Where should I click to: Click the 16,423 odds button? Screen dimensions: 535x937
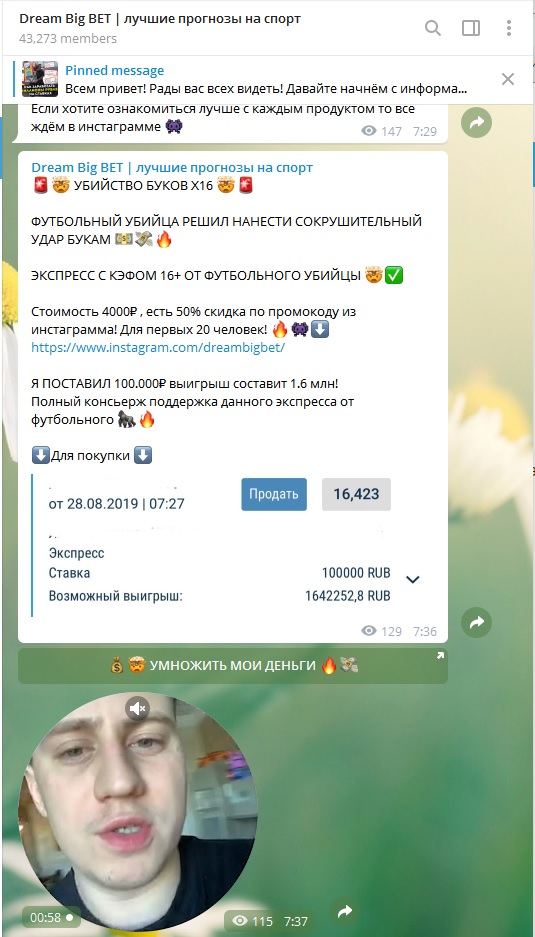[356, 494]
